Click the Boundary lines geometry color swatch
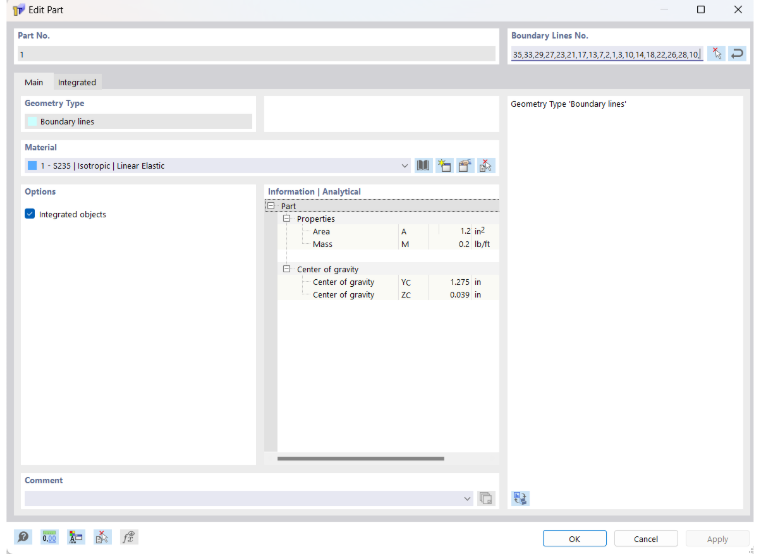Screen dimensions: 760x554 click(32, 121)
